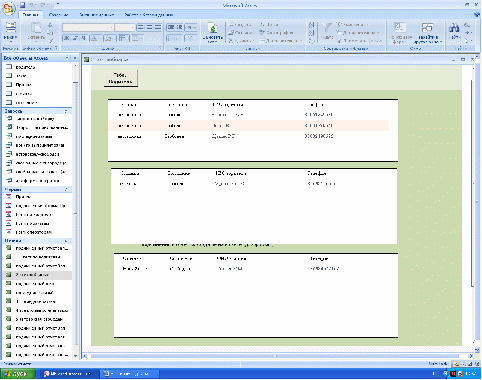Toggle Bold formatting

pos(67,38)
